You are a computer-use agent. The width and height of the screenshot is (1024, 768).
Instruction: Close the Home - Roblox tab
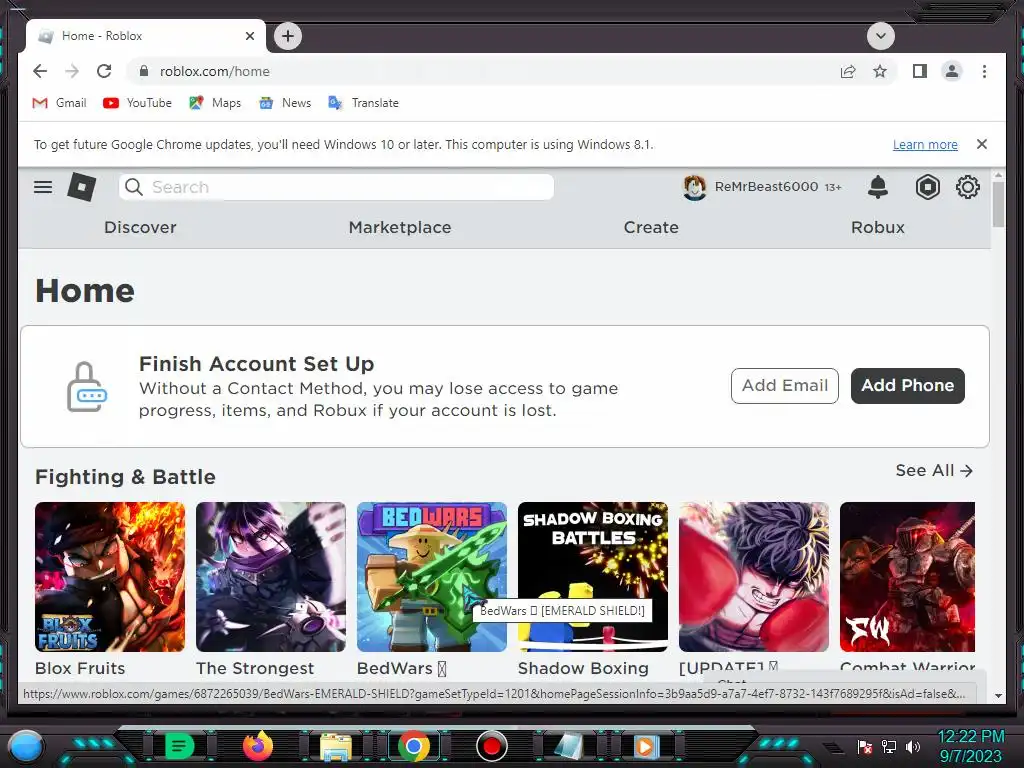click(x=249, y=36)
